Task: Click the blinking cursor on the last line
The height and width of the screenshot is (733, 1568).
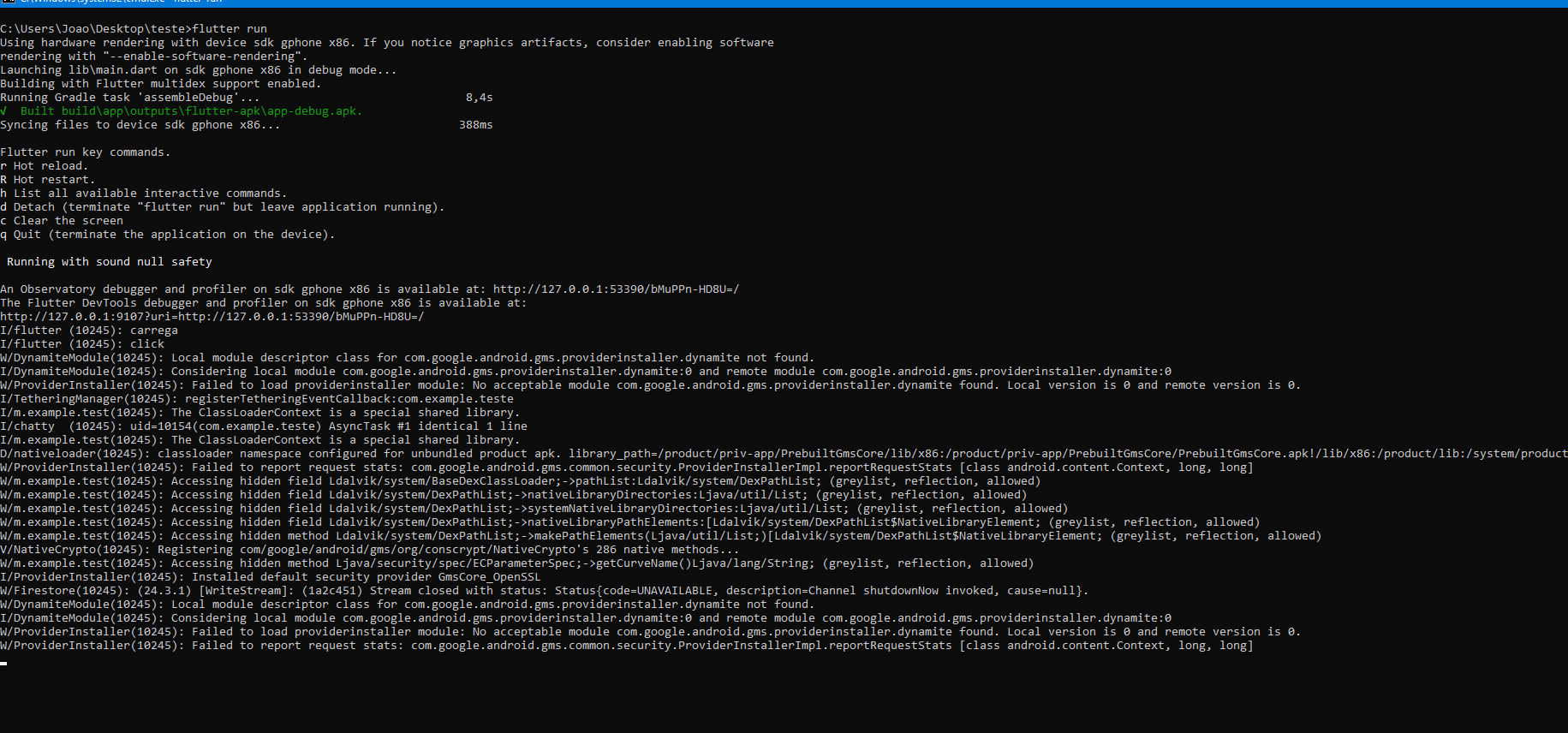Action: pyautogui.click(x=3, y=663)
